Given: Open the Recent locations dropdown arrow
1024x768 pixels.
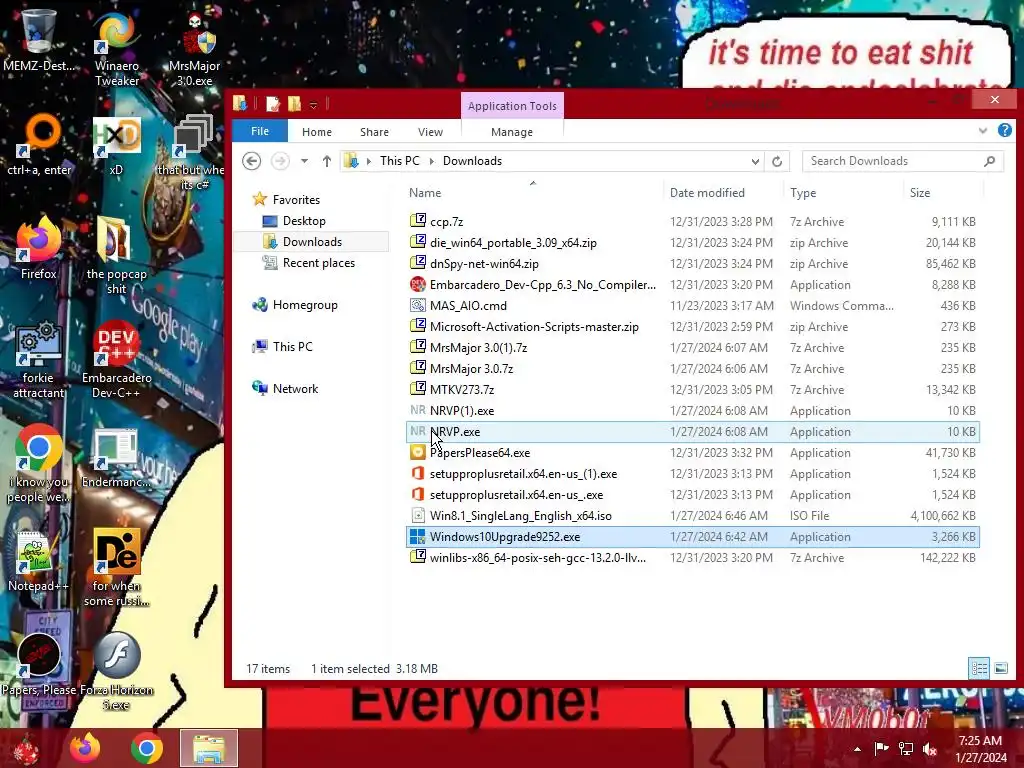Looking at the screenshot, I should [x=304, y=161].
